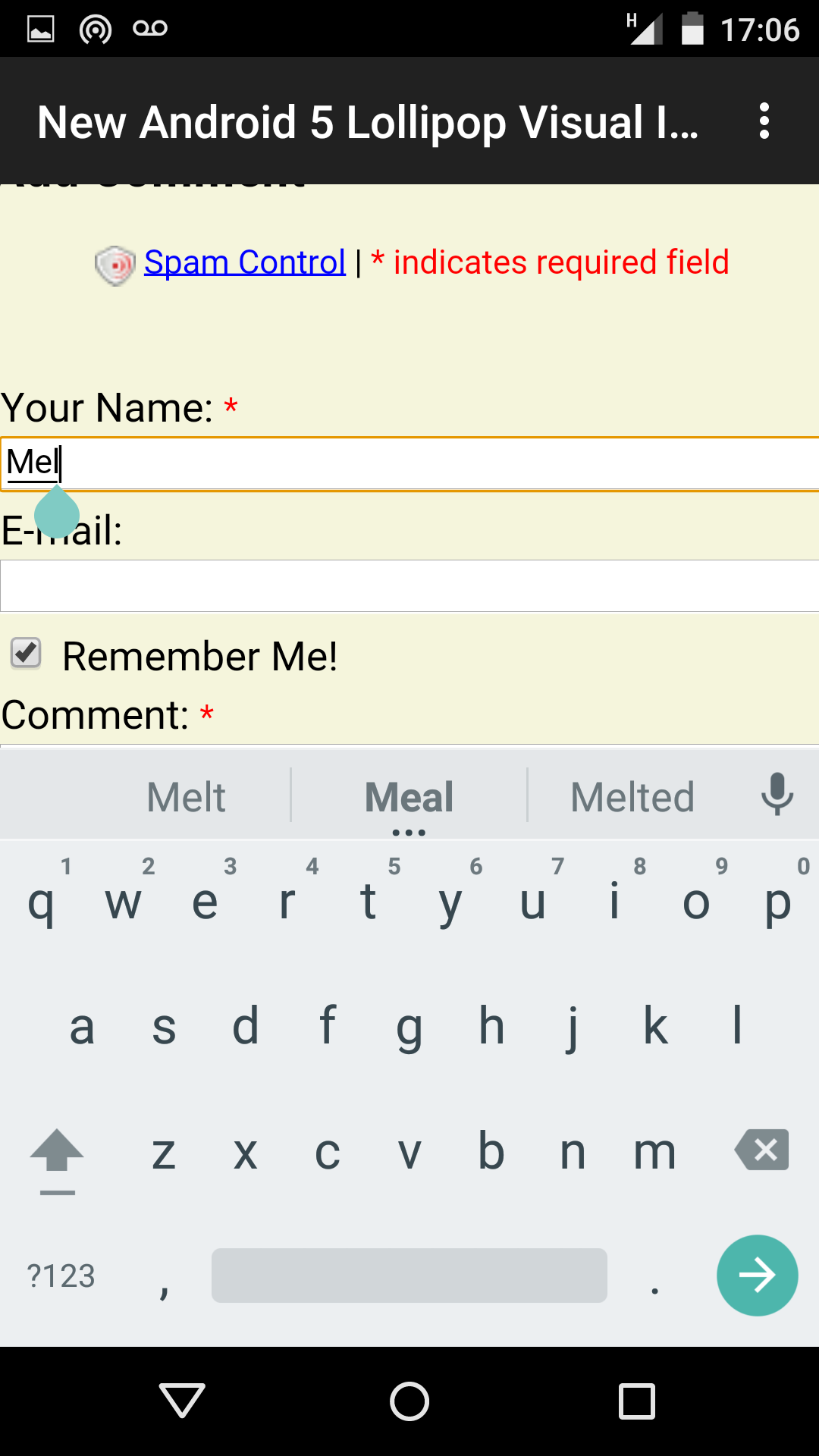The height and width of the screenshot is (1456, 819).
Task: Open the three-dot overflow menu
Action: (x=764, y=121)
